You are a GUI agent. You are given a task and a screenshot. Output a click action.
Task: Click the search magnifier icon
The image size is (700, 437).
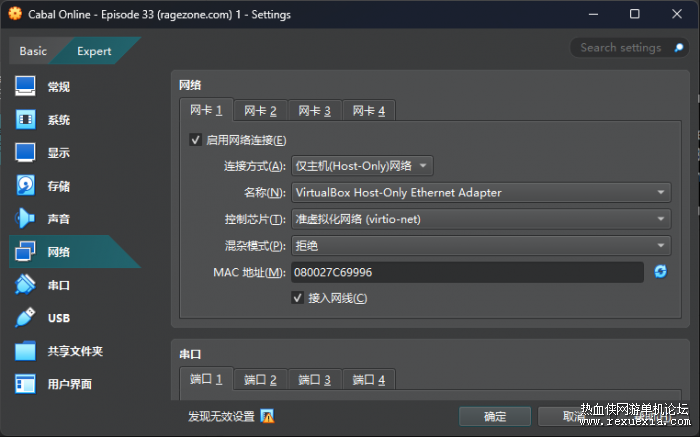(x=679, y=48)
